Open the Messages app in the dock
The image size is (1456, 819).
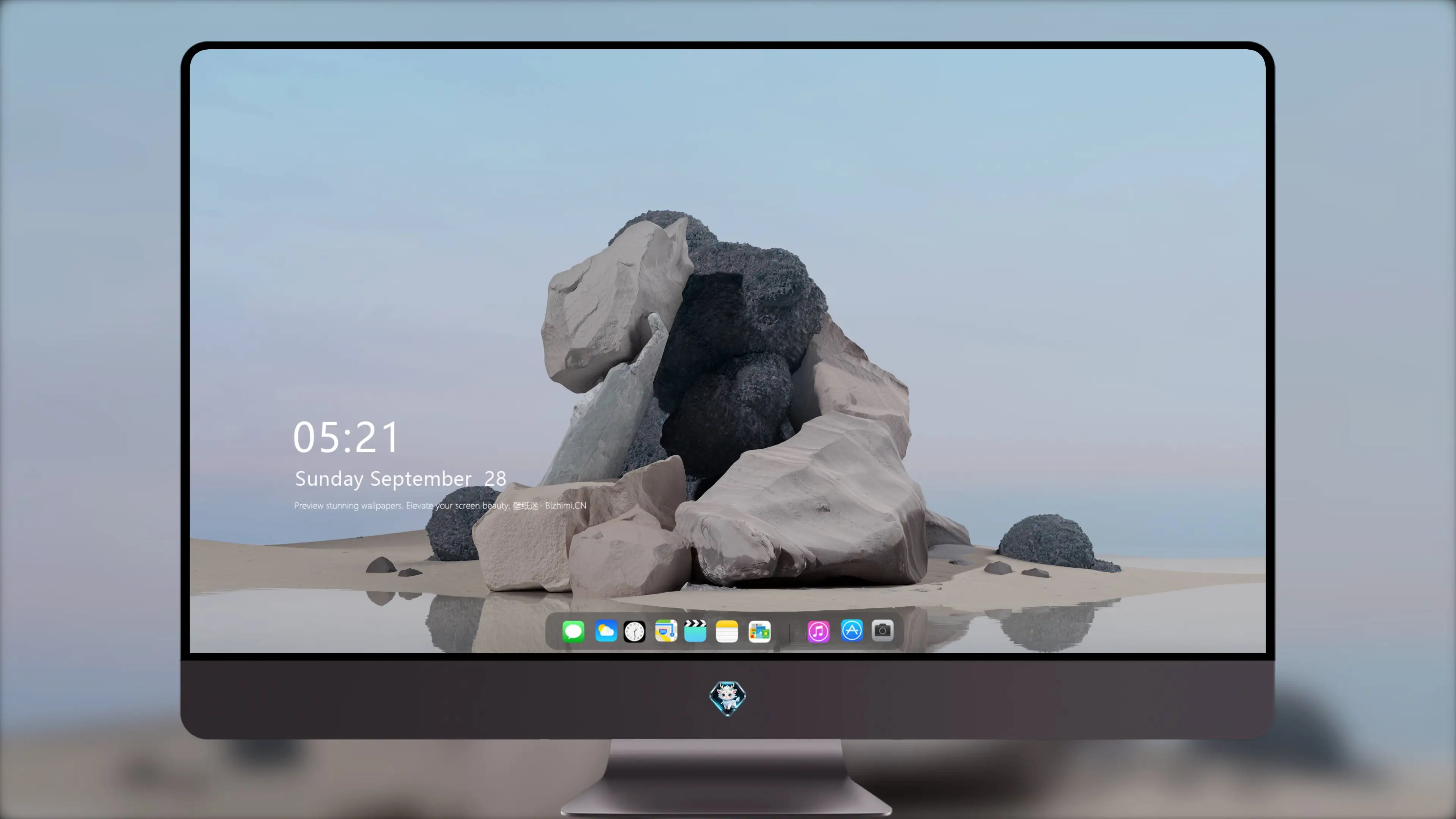(573, 631)
